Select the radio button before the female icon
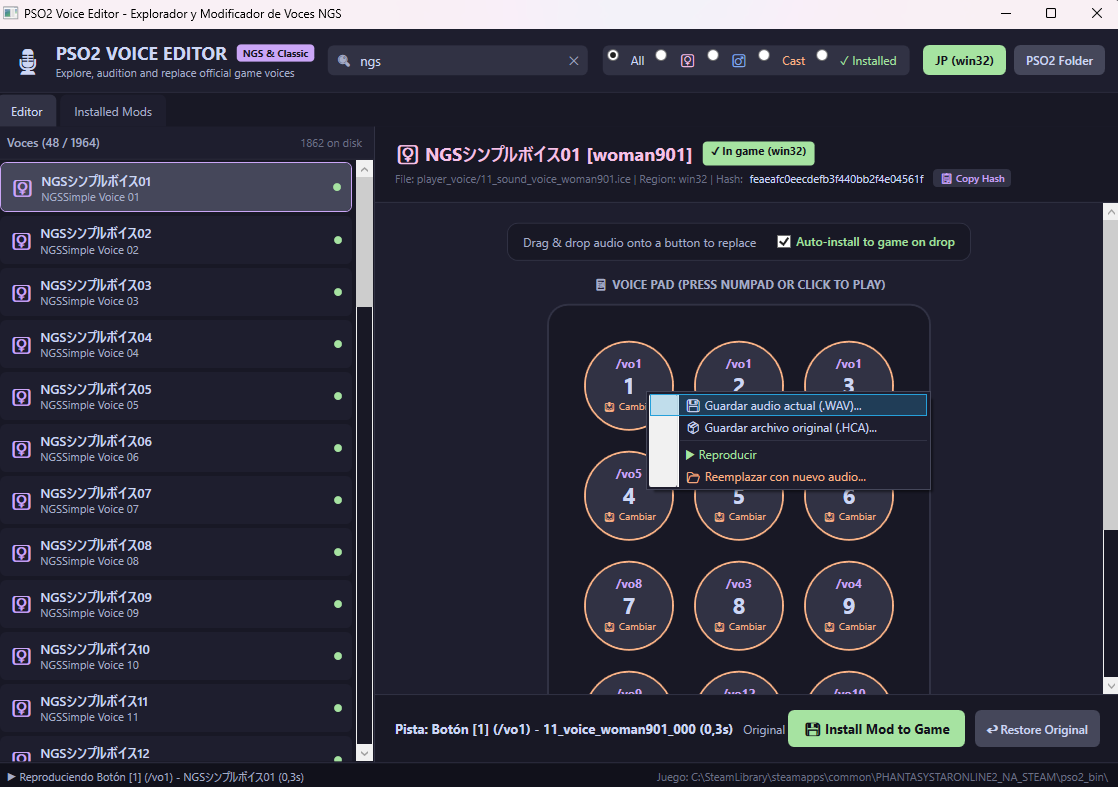 (x=661, y=55)
